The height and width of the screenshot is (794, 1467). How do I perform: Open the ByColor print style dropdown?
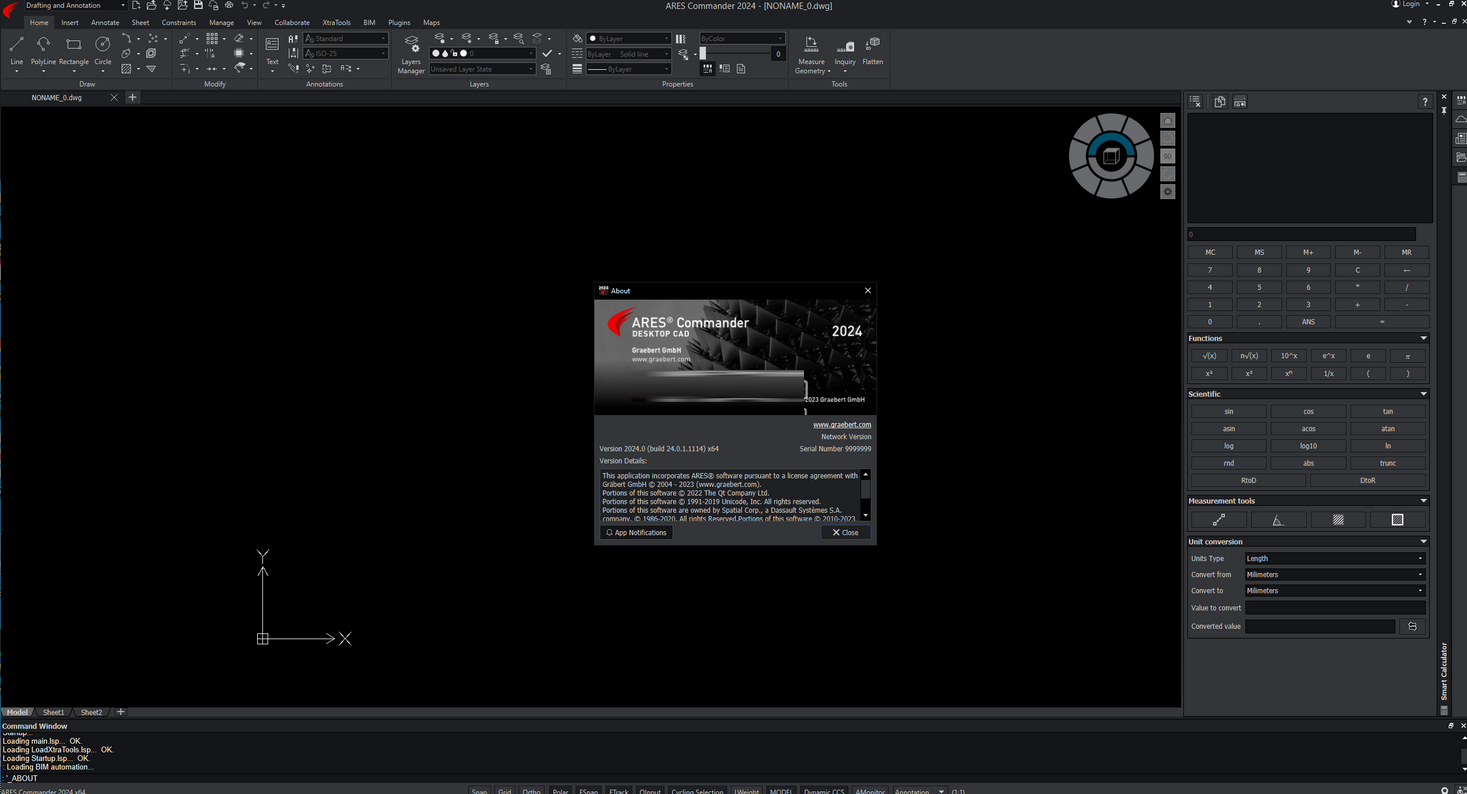pyautogui.click(x=742, y=38)
